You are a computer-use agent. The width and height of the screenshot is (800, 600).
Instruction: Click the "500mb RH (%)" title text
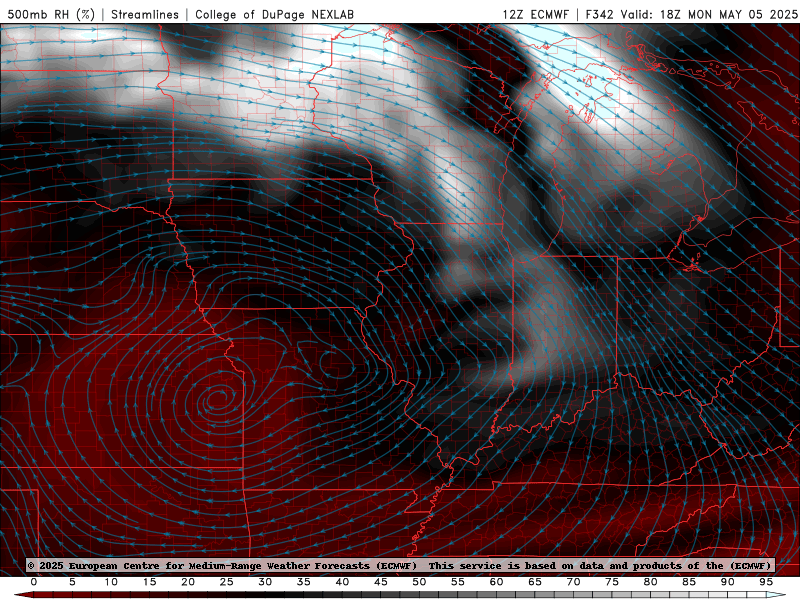click(51, 14)
